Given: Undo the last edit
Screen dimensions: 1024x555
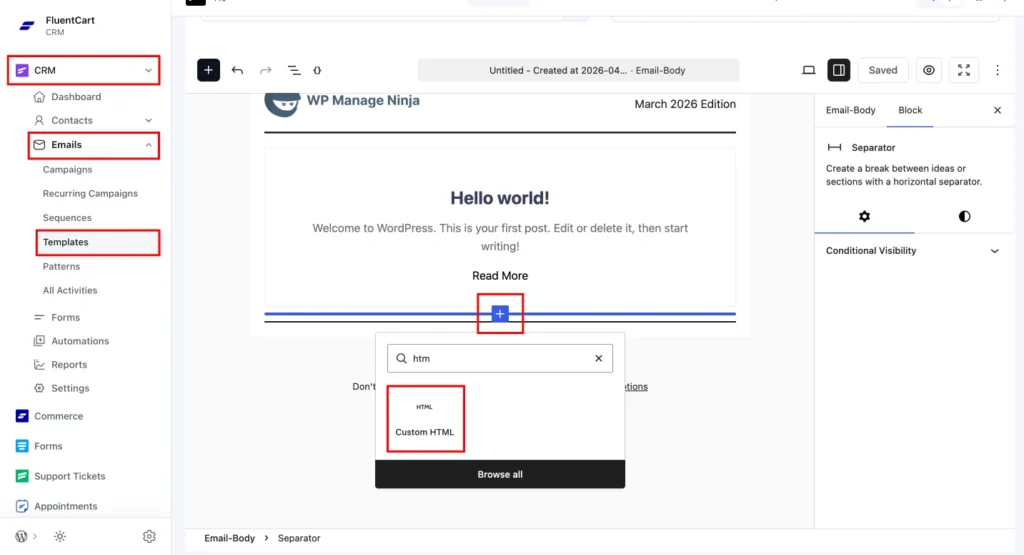Looking at the screenshot, I should pyautogui.click(x=237, y=70).
